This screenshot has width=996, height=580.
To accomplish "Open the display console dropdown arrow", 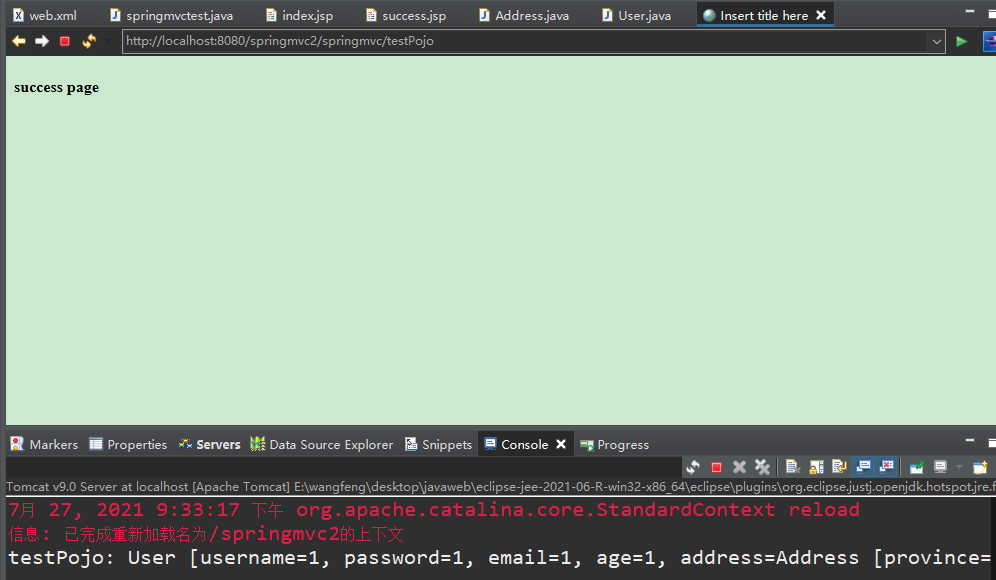I will [x=959, y=468].
